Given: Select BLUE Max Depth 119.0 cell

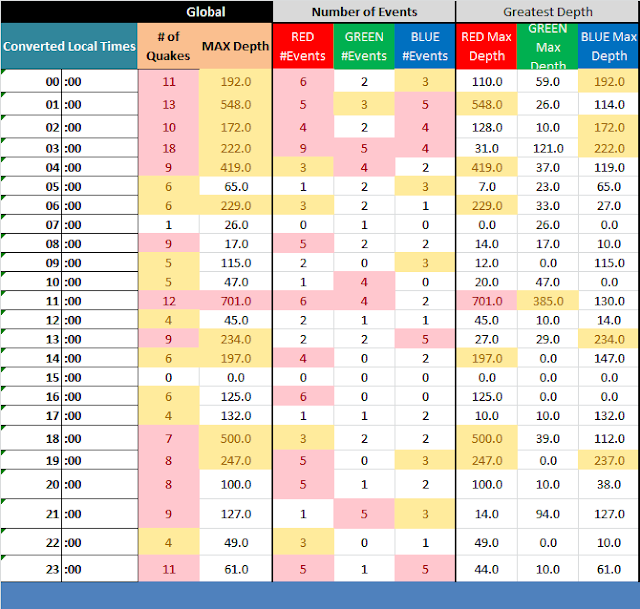Looking at the screenshot, I should [609, 167].
